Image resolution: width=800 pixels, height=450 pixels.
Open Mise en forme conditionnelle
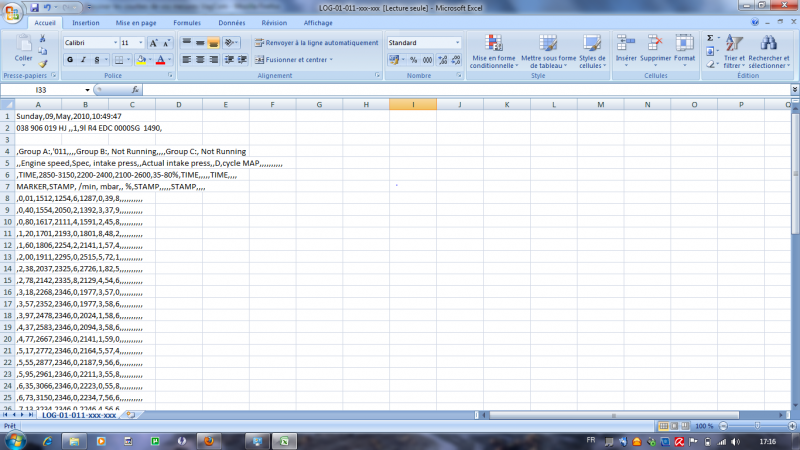(x=493, y=50)
